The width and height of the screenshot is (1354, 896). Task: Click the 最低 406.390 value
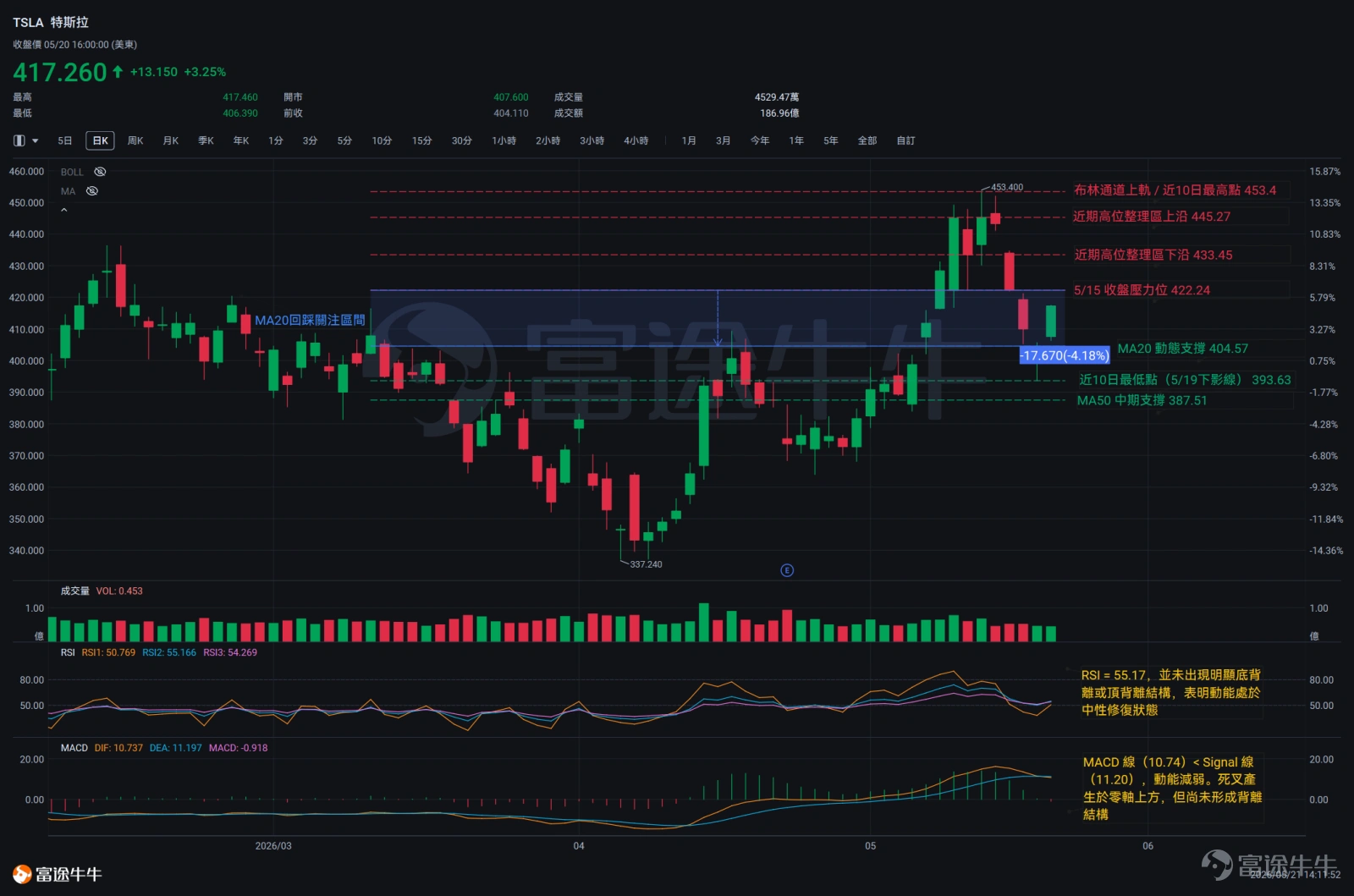(x=240, y=113)
